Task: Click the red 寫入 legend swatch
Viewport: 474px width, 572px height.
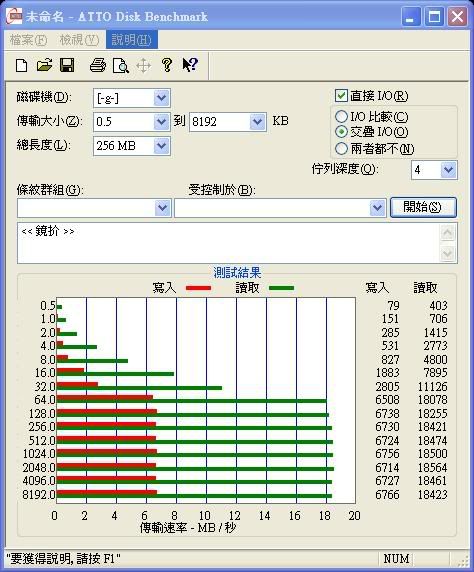Action: 198,288
